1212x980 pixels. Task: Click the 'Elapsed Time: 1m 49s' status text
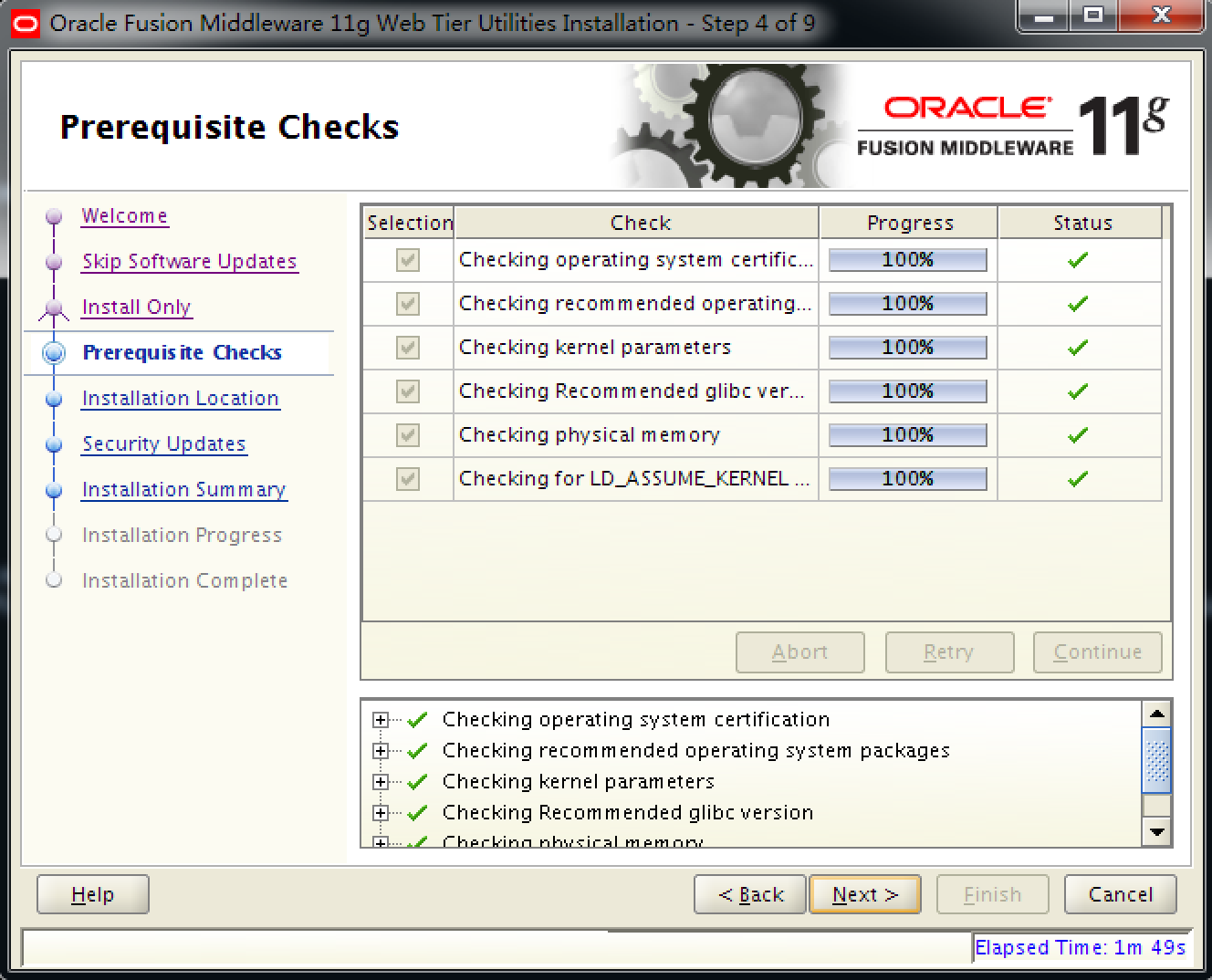click(1081, 948)
